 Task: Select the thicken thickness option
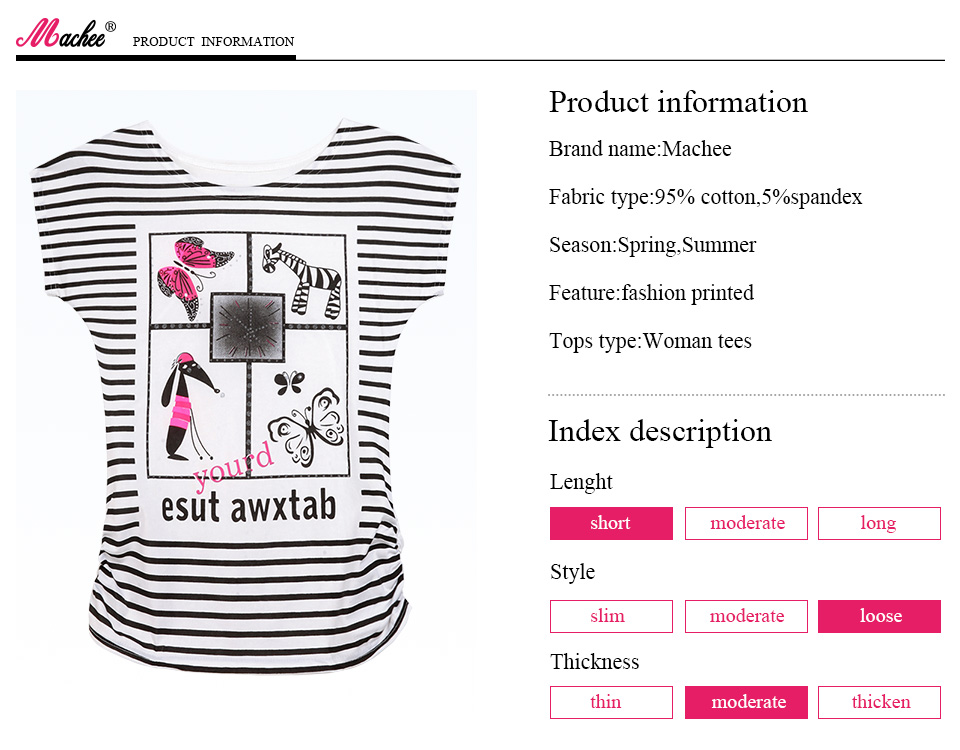pyautogui.click(x=879, y=702)
